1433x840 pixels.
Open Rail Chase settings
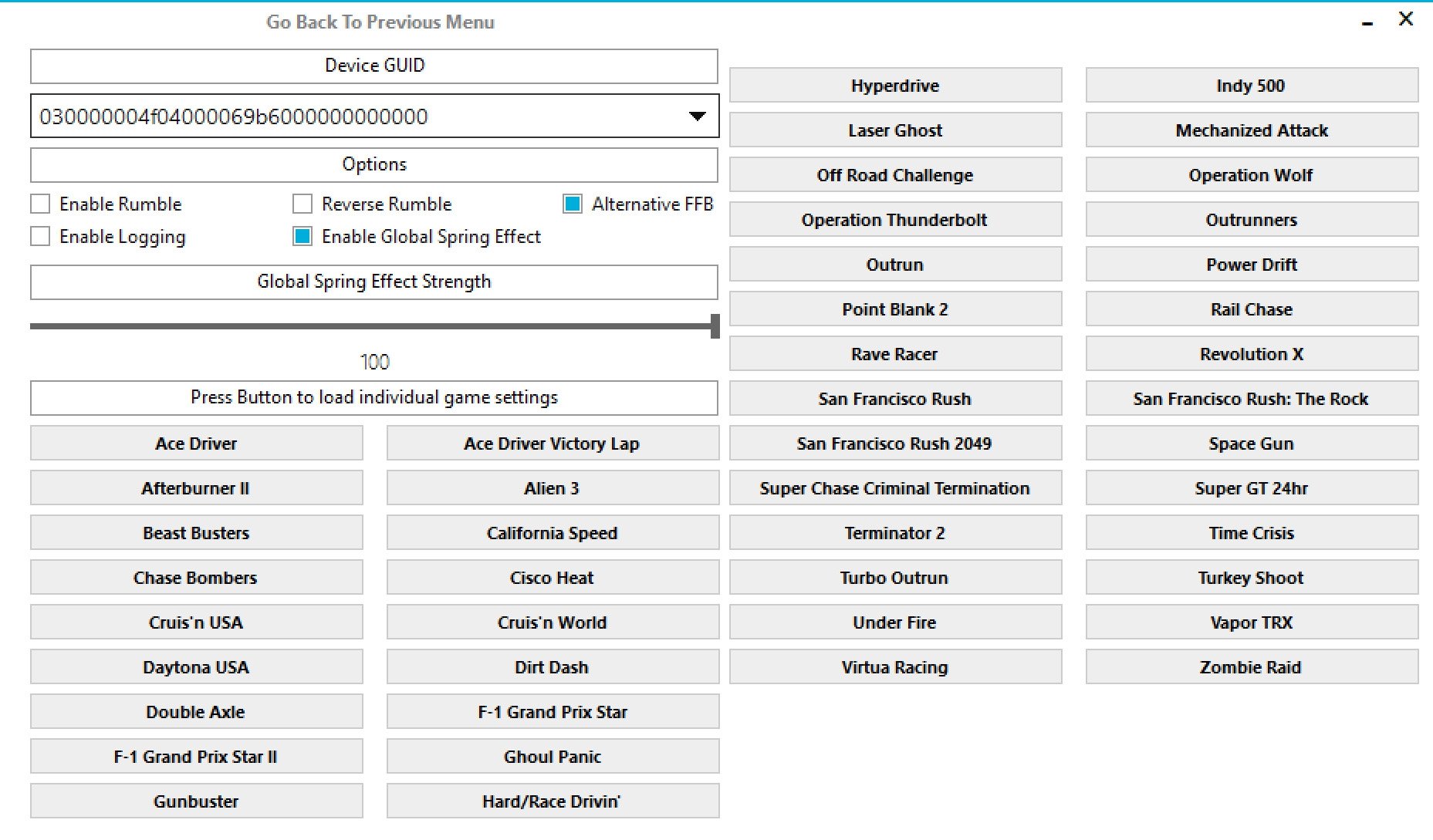[1252, 309]
